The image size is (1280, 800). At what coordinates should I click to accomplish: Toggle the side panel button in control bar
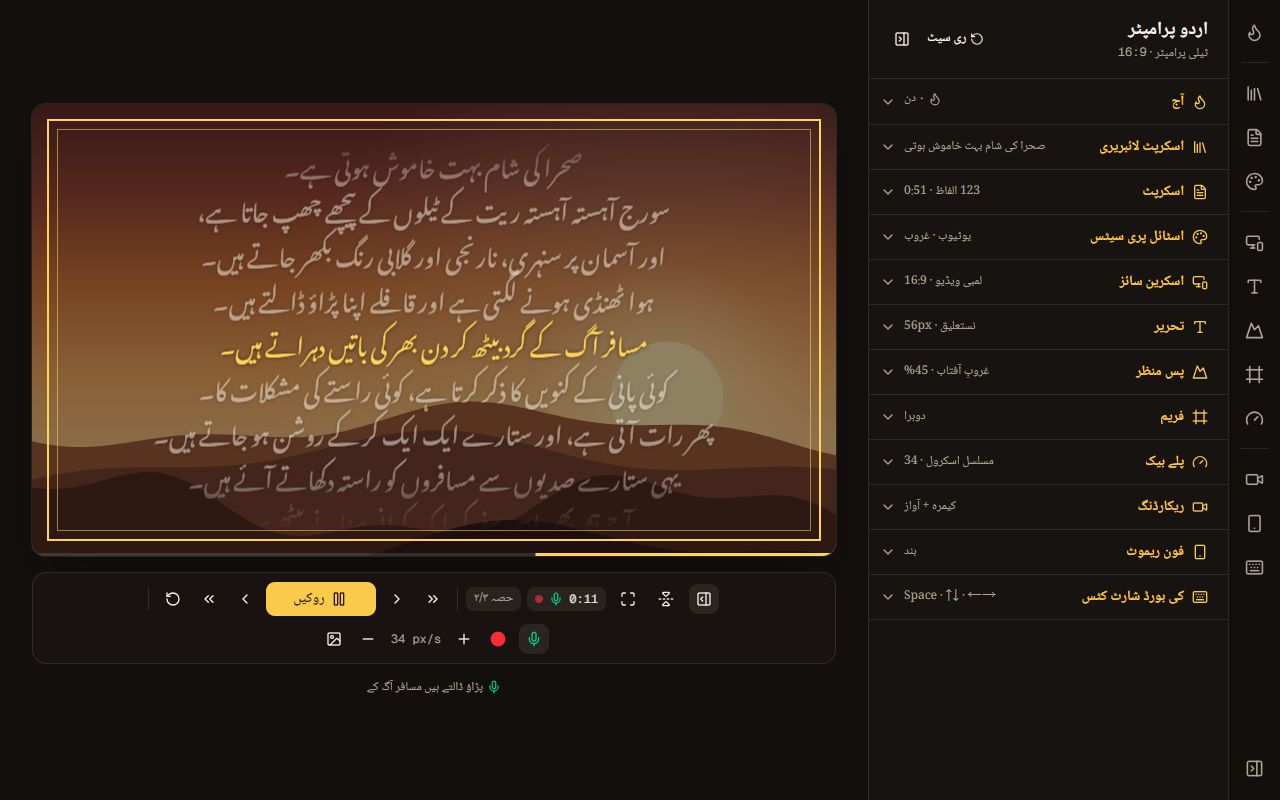coord(704,599)
